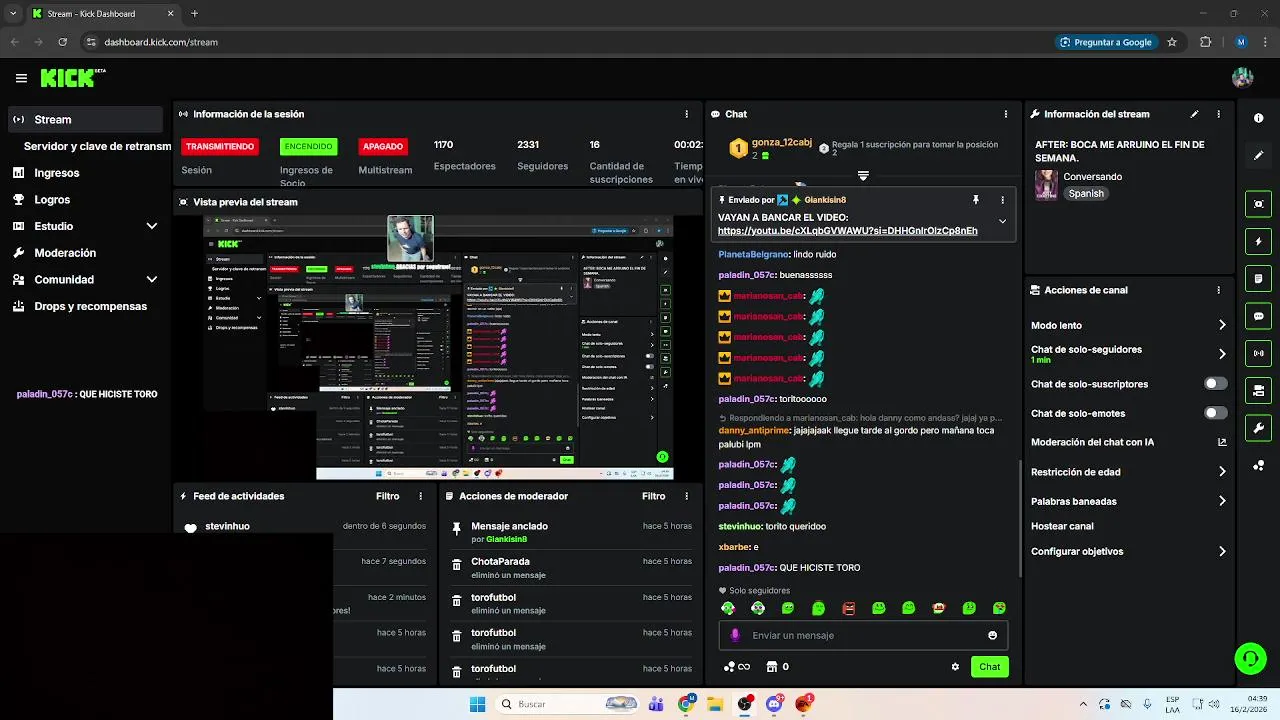Open the green headset support button
1280x720 pixels.
1250,658
